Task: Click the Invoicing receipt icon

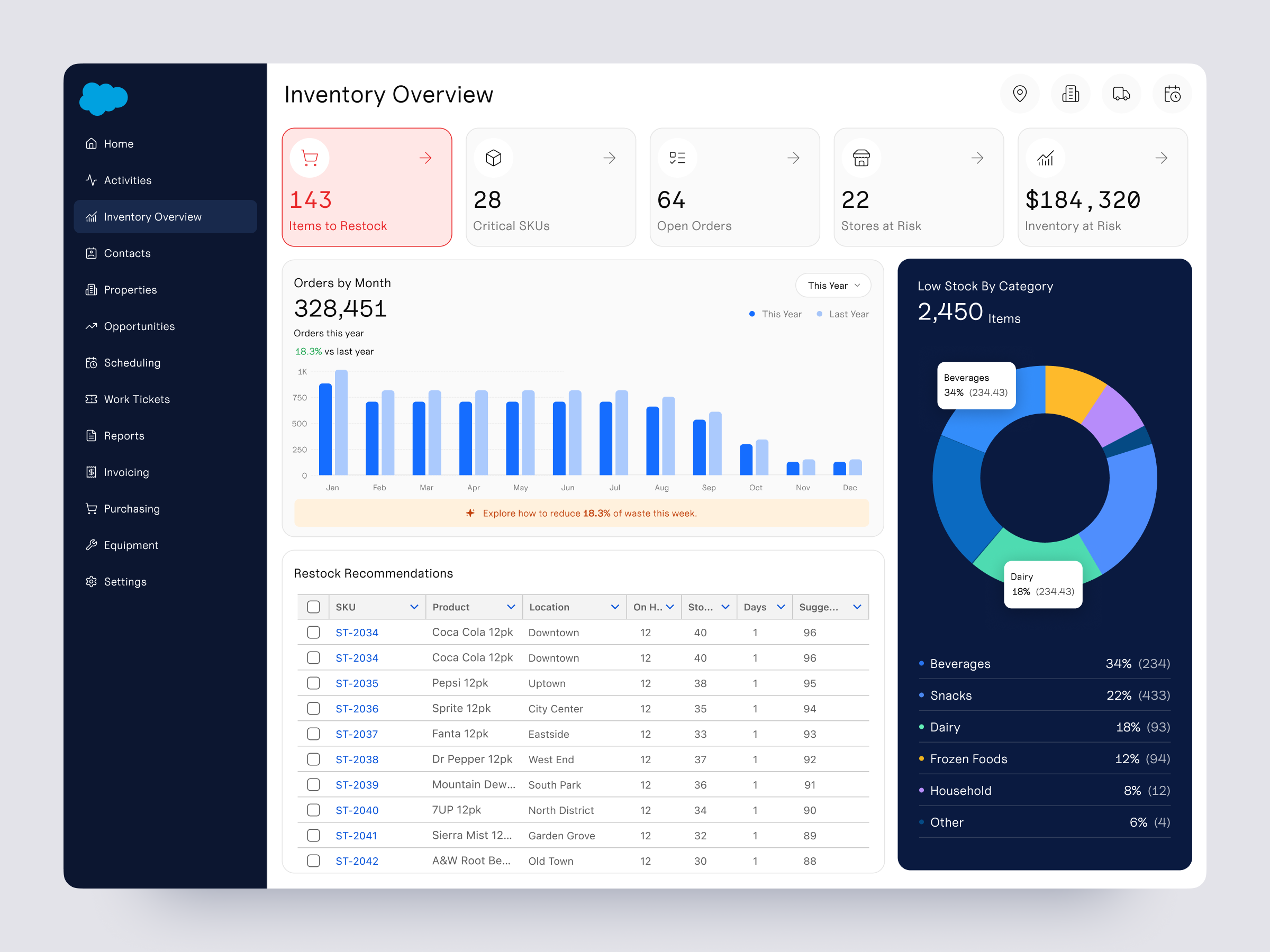Action: pyautogui.click(x=92, y=472)
